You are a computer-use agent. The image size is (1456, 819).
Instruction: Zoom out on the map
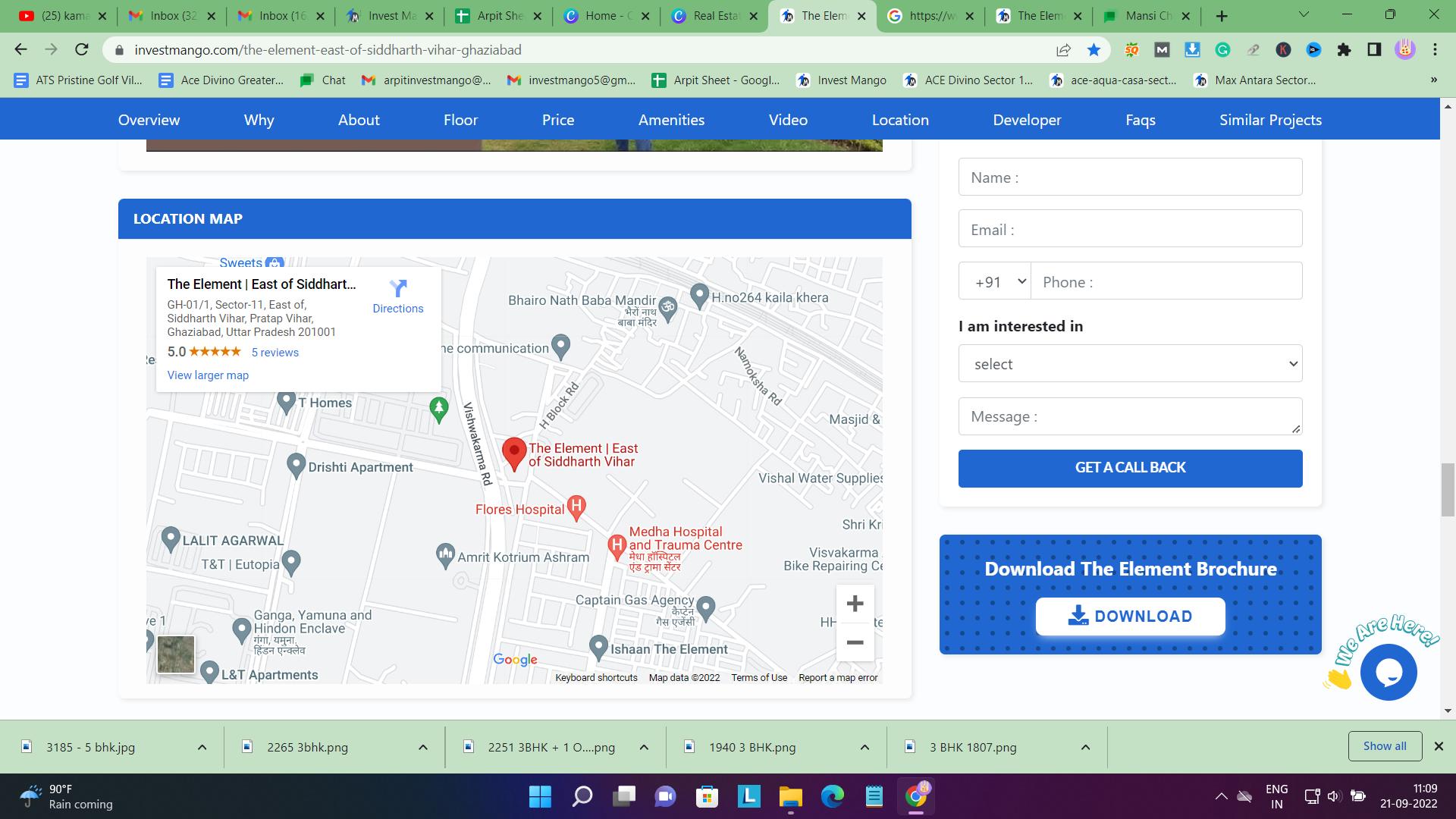[855, 642]
